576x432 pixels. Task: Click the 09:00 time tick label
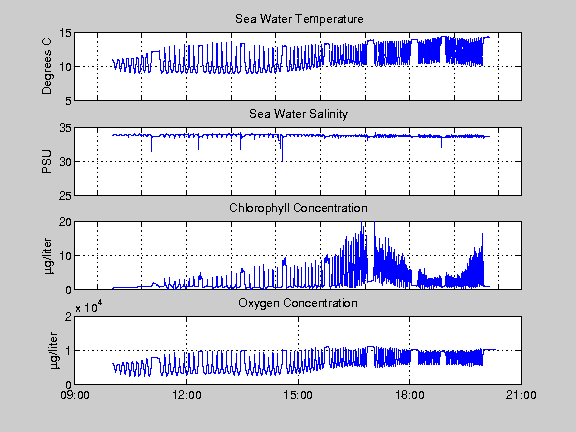click(75, 395)
